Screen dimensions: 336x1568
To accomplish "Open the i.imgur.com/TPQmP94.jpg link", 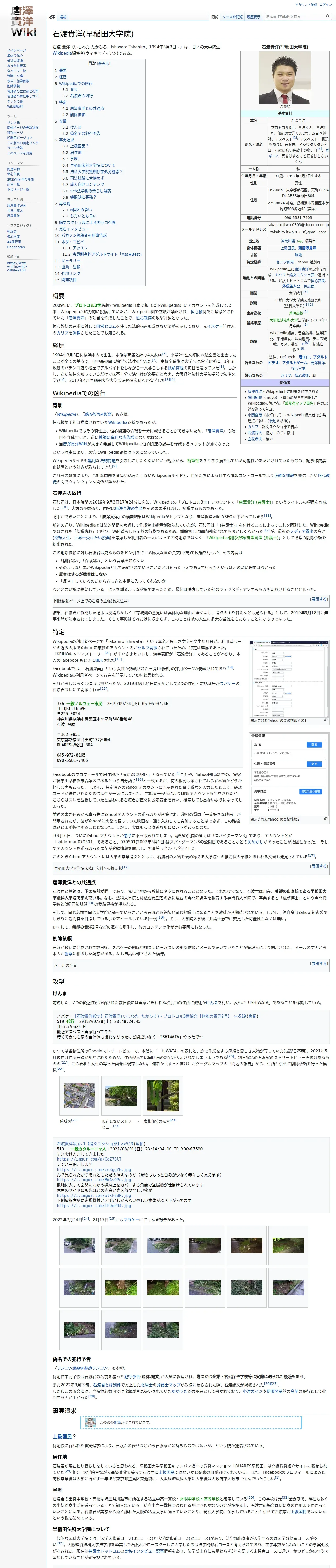I will pos(94,1205).
